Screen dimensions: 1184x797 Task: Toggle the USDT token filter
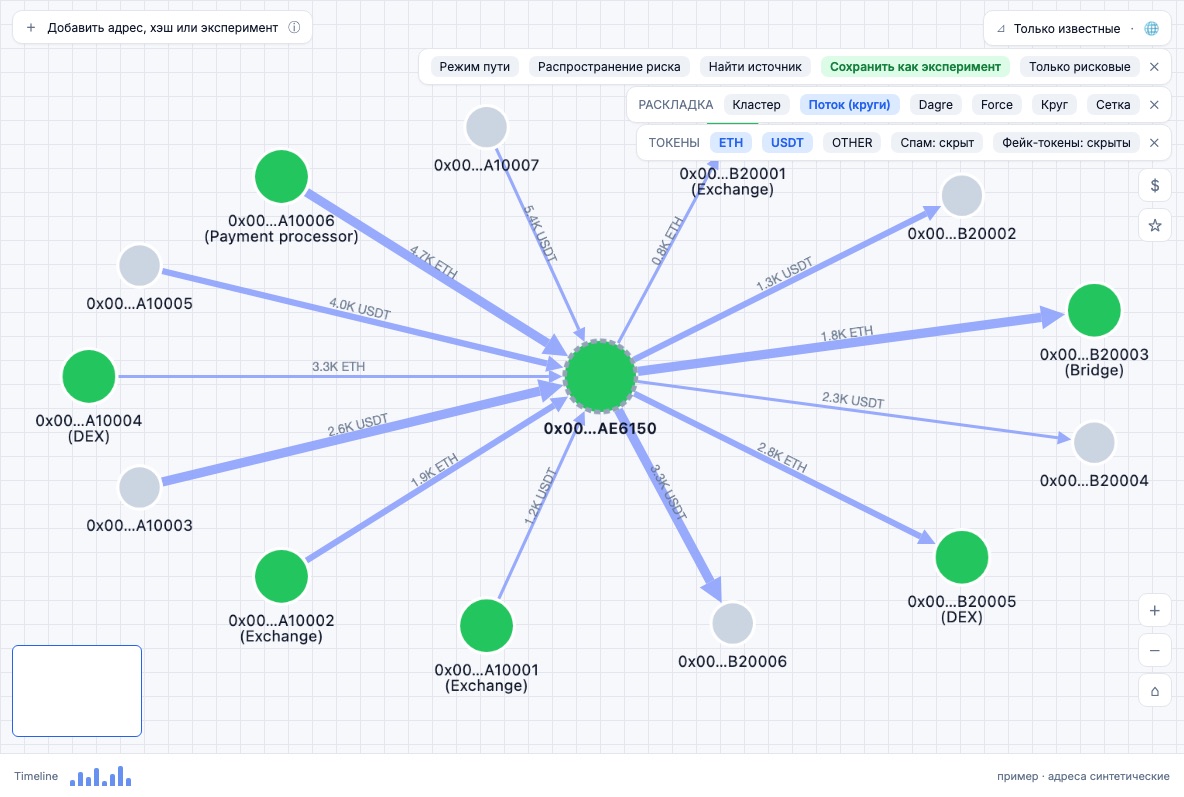(x=787, y=142)
